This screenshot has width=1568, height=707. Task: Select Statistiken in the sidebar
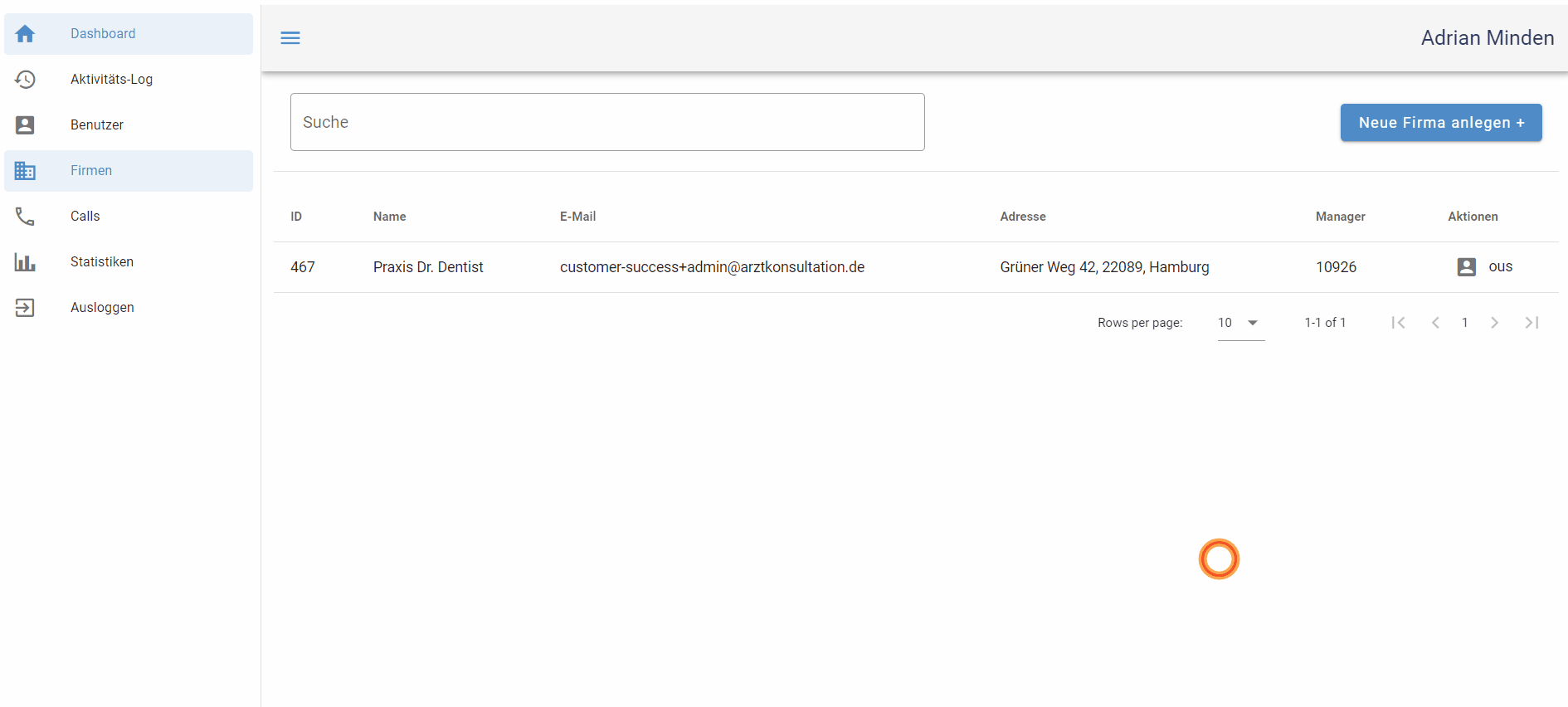[x=102, y=262]
